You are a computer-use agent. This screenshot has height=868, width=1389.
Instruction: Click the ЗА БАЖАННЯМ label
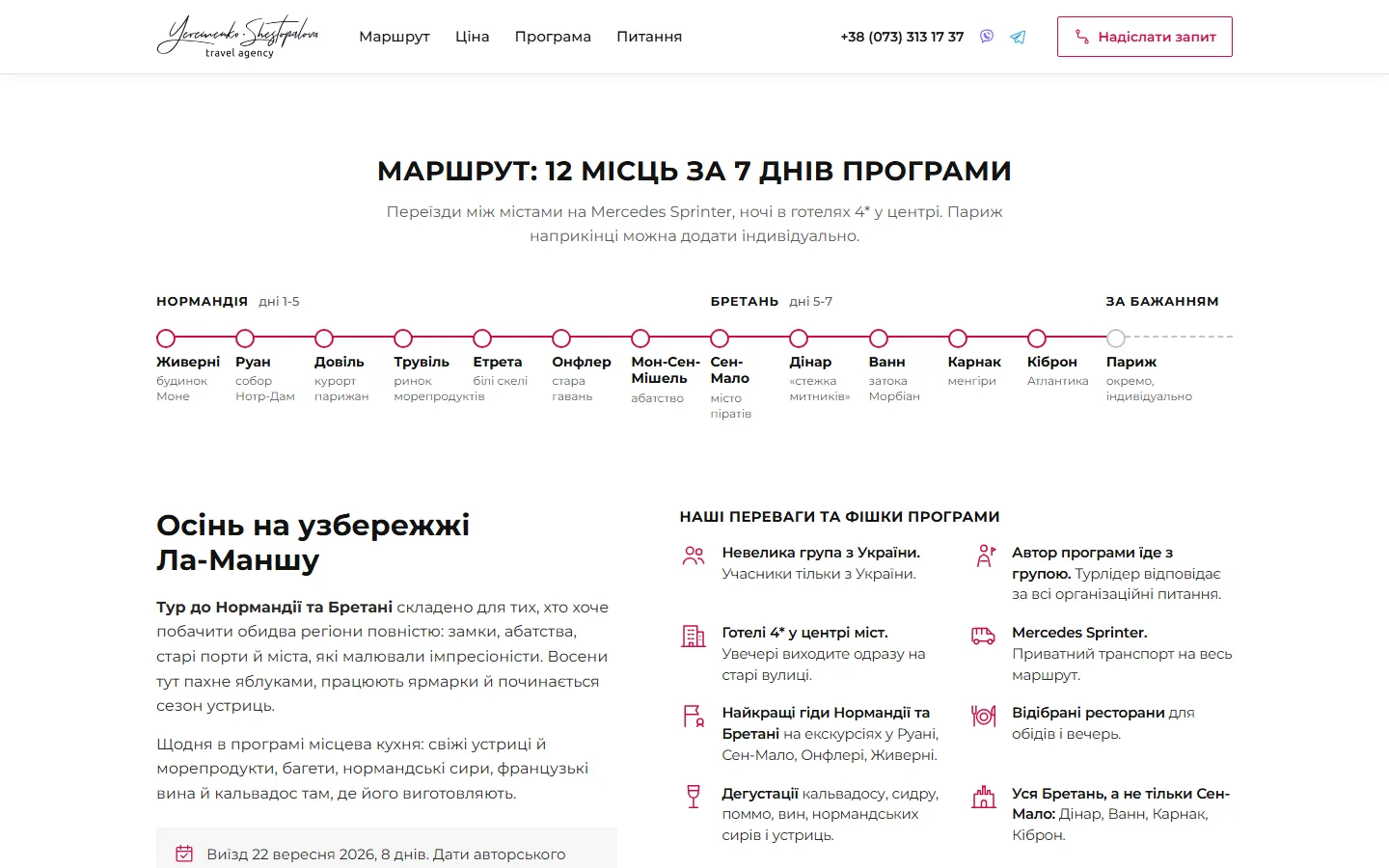click(x=1162, y=302)
